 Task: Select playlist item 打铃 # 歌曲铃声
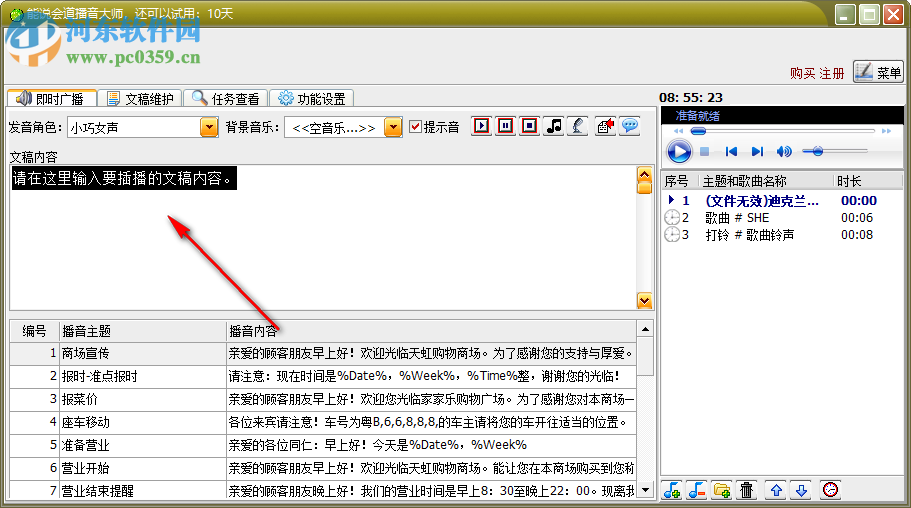pyautogui.click(x=782, y=235)
